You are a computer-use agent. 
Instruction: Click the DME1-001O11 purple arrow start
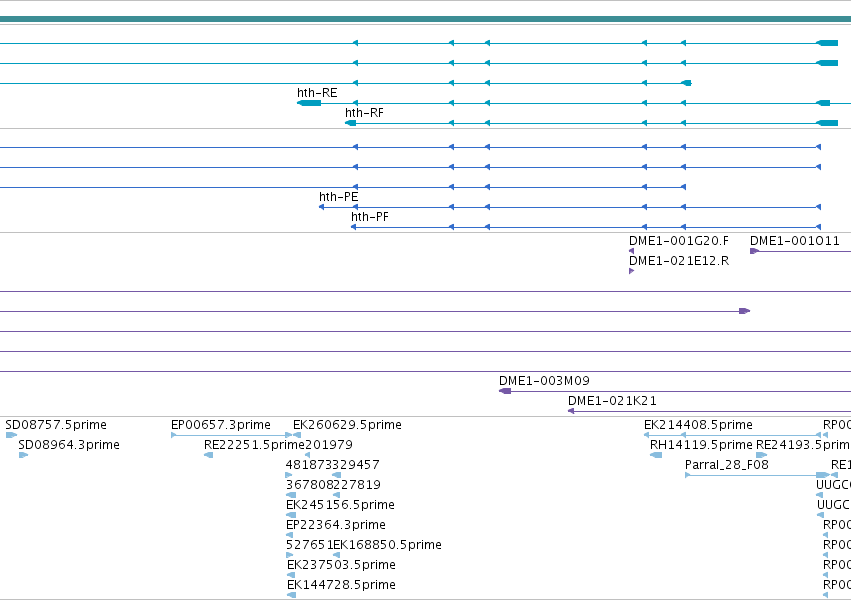click(754, 251)
